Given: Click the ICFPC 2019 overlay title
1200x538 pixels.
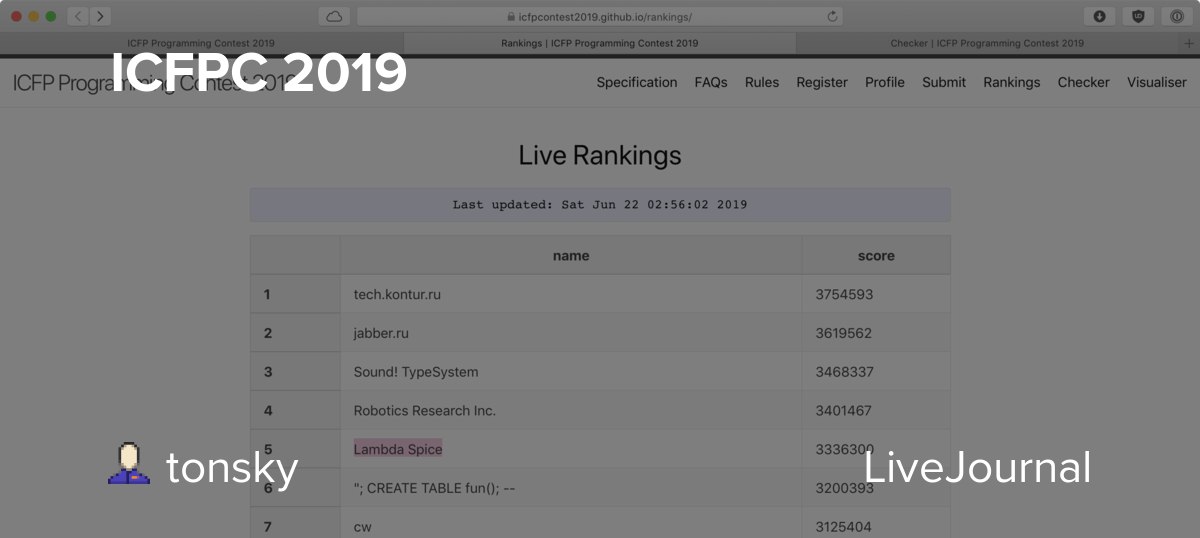Looking at the screenshot, I should [x=259, y=73].
